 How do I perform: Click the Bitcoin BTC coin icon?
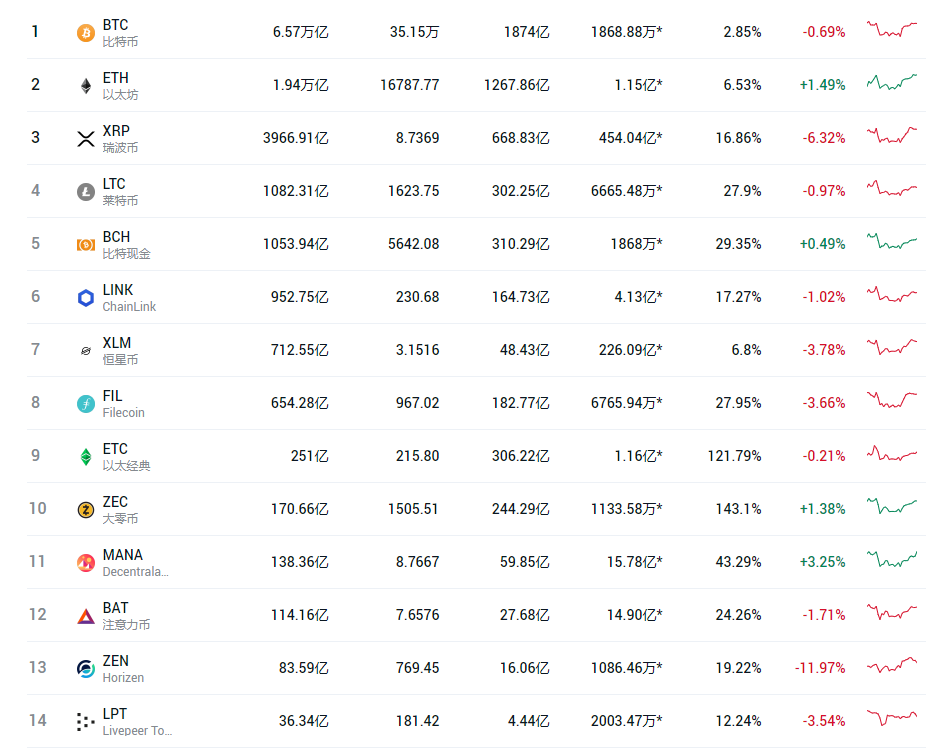(86, 33)
